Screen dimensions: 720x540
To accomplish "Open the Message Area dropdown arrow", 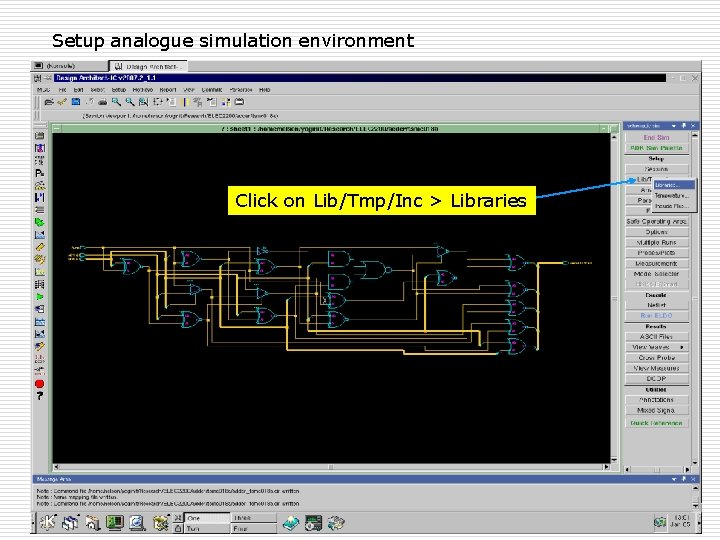I will click(x=674, y=479).
